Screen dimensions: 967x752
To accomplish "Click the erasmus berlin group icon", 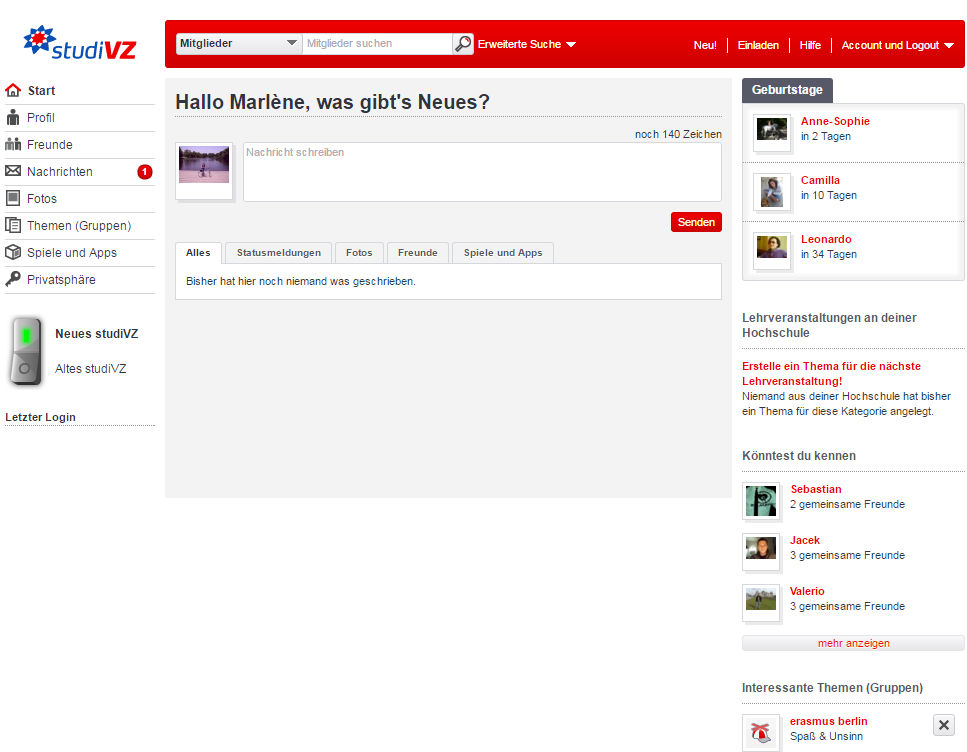I will pyautogui.click(x=761, y=732).
